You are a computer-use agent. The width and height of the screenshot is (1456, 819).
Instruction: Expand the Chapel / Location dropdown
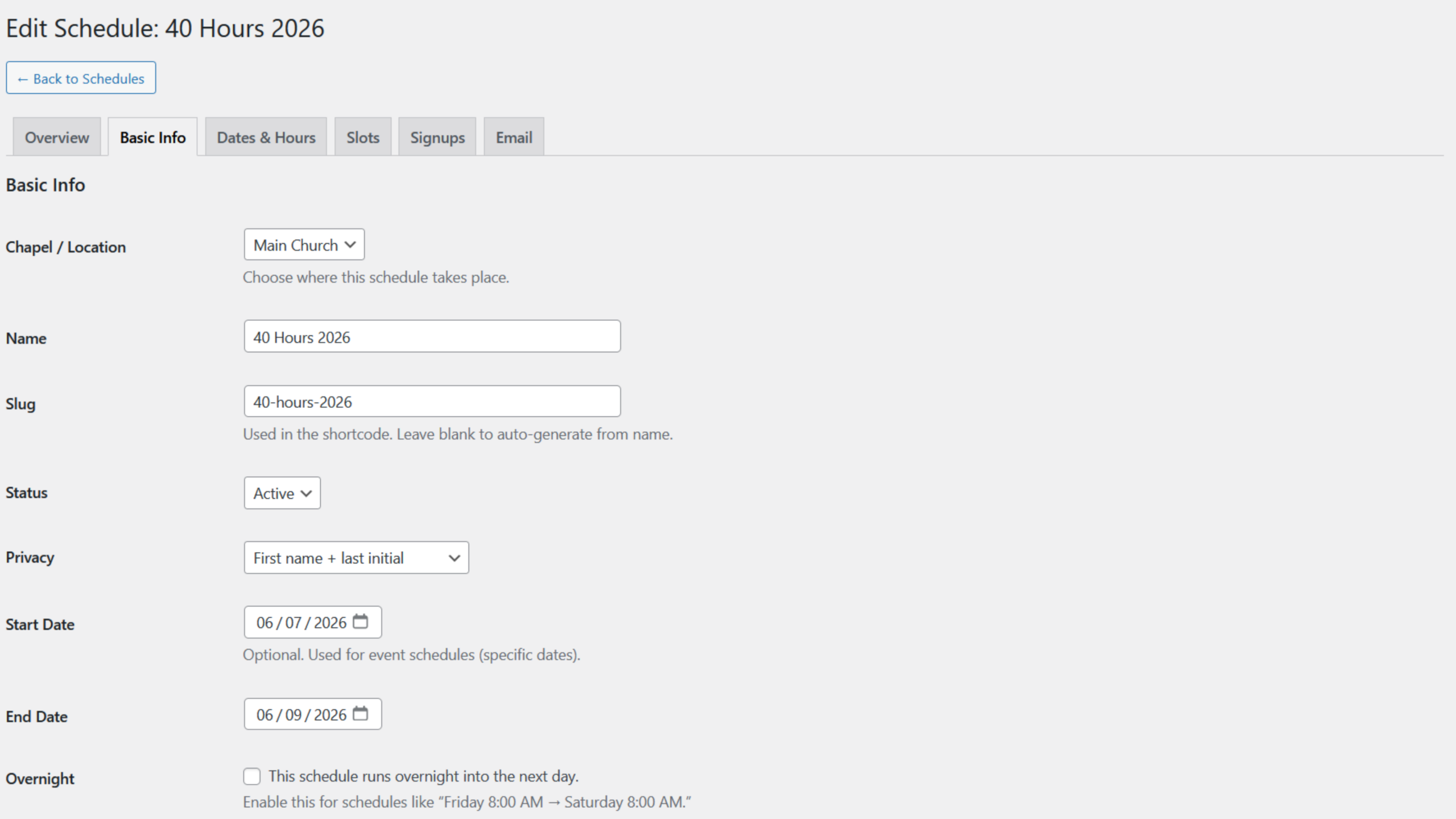pyautogui.click(x=304, y=245)
